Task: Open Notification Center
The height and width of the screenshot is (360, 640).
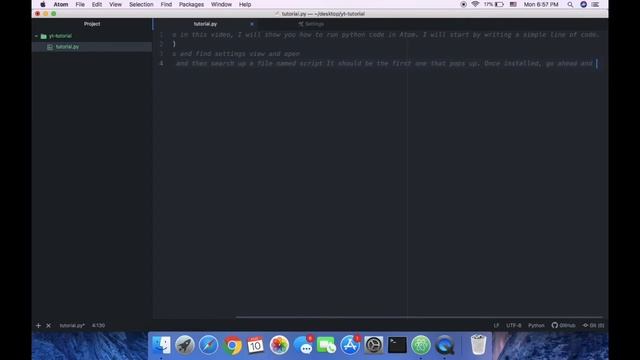Action: (x=596, y=4)
